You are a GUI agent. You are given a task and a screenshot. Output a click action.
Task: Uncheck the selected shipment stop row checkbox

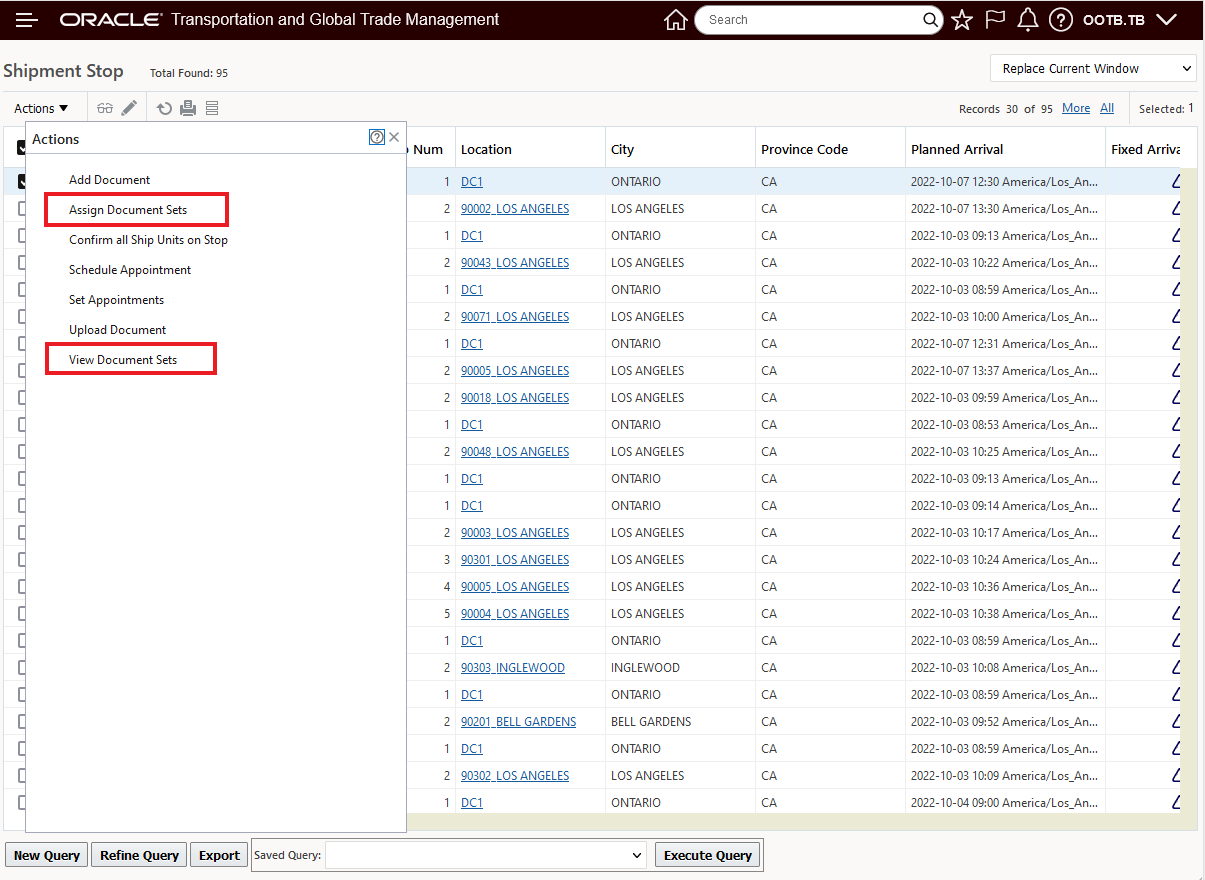pos(22,181)
